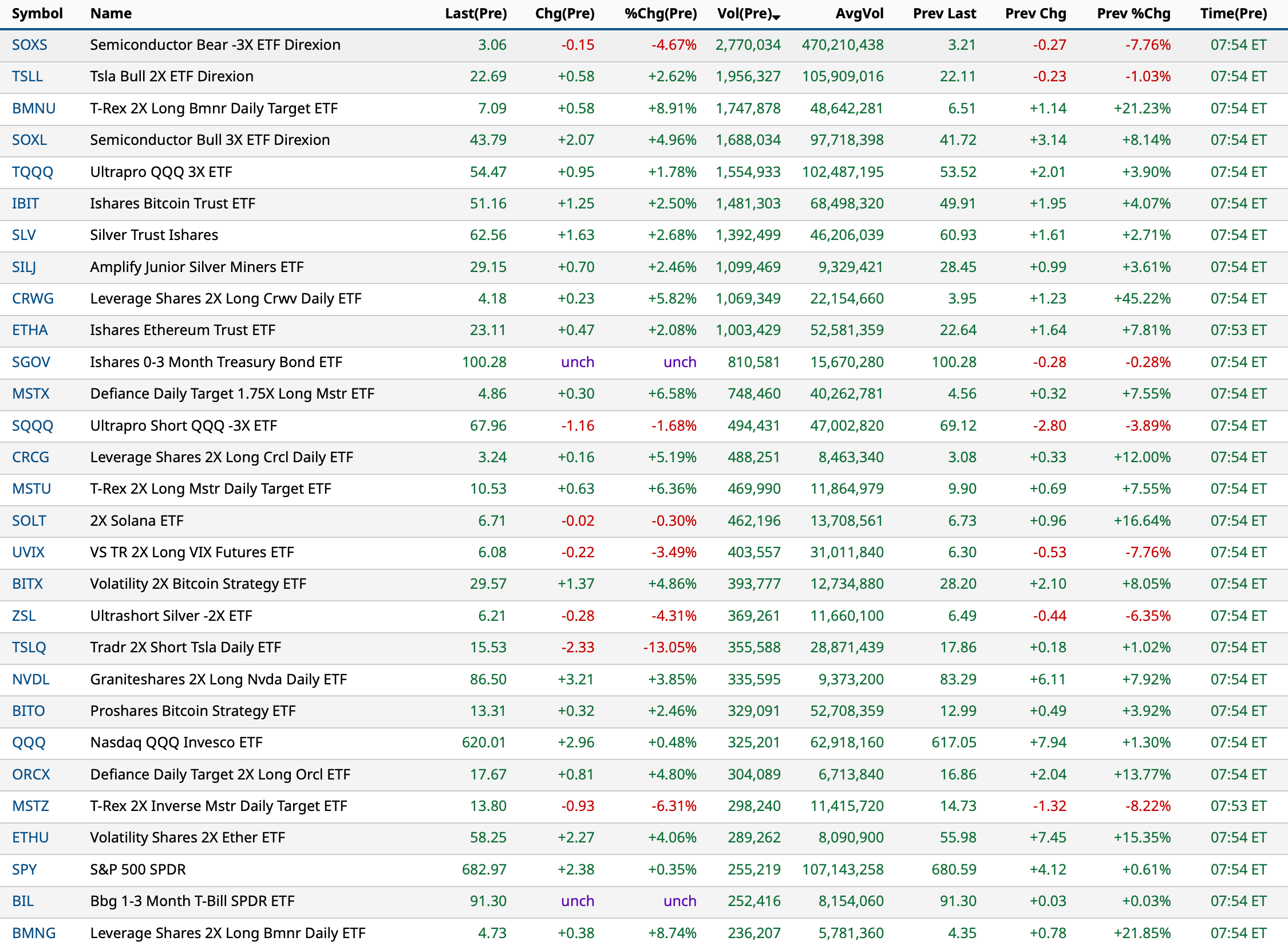Sort by AvgVol column header
The image size is (1288, 945).
[859, 13]
